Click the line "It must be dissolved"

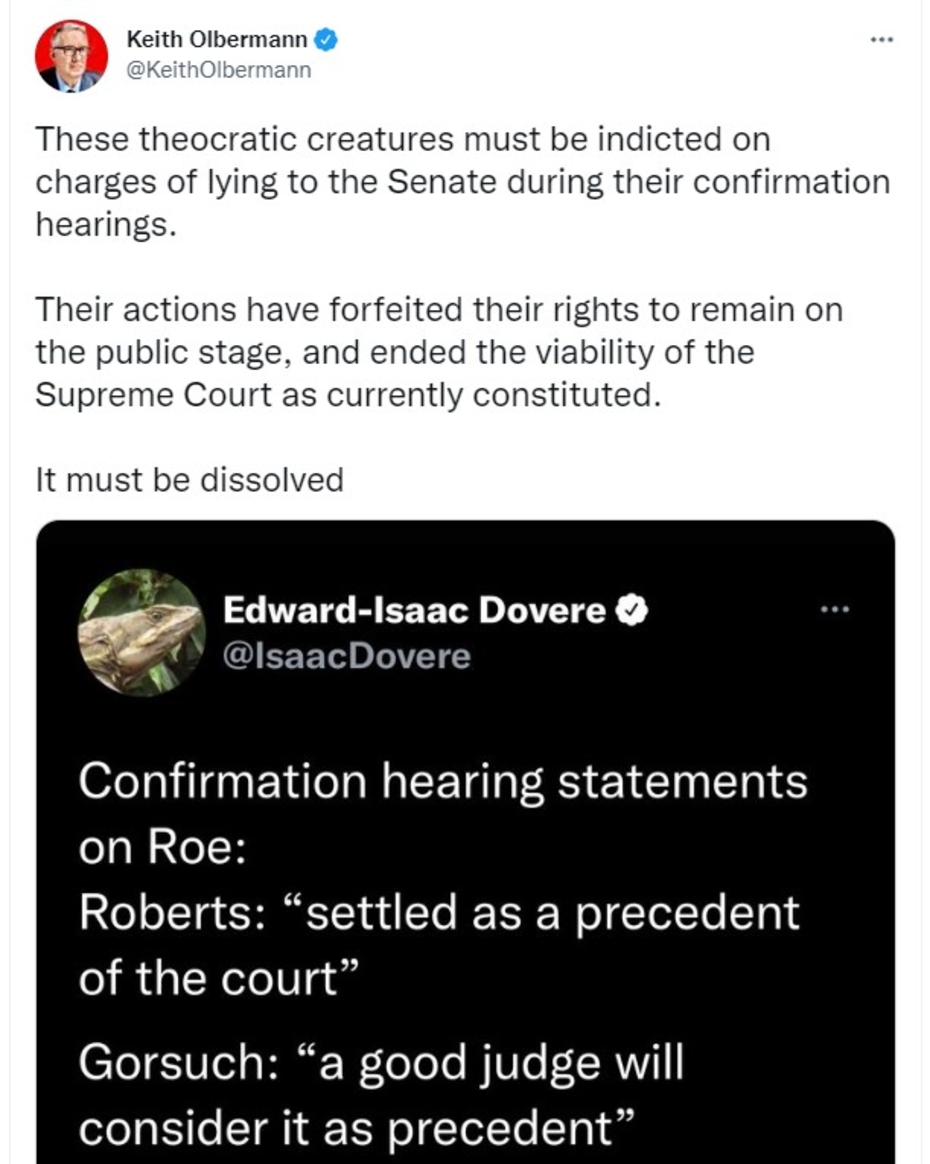coord(189,480)
